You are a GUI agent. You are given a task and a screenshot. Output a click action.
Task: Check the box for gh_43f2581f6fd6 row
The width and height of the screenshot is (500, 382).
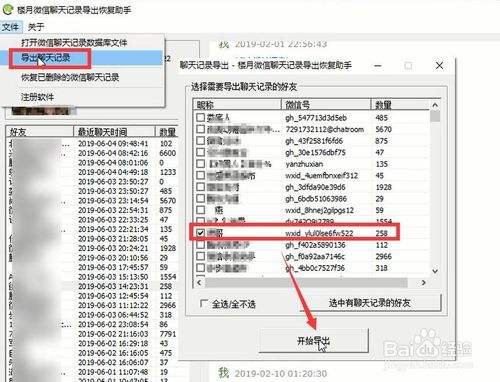tap(200, 141)
